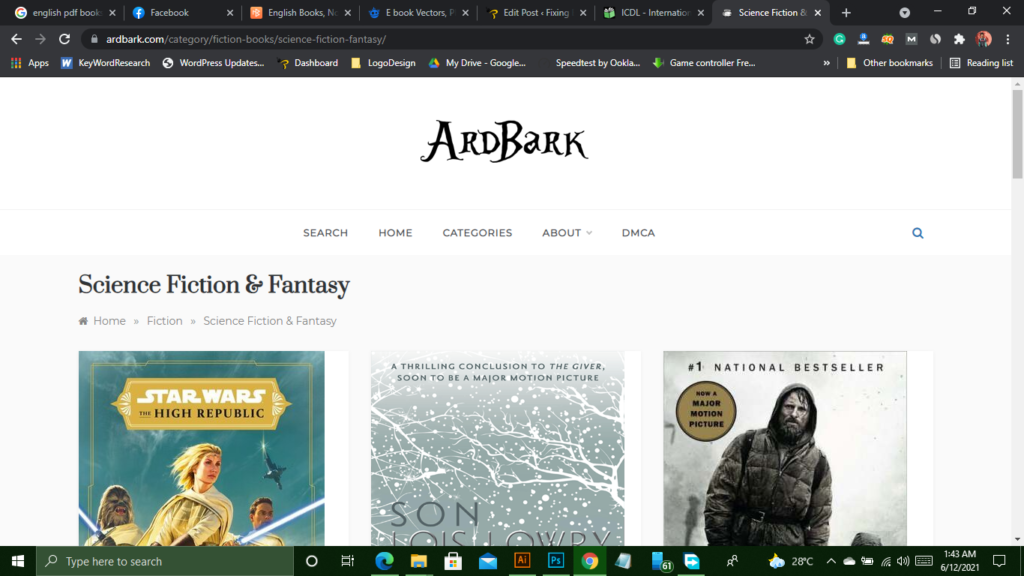The image size is (1024, 576).
Task: Open the Chrome three-dot menu
Action: click(1008, 39)
